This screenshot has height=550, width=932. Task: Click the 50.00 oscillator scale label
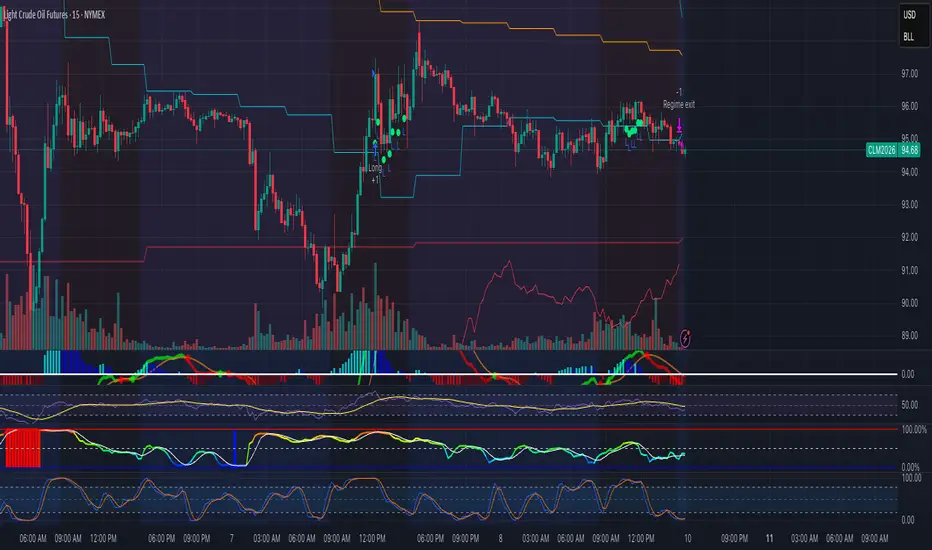[x=909, y=405]
